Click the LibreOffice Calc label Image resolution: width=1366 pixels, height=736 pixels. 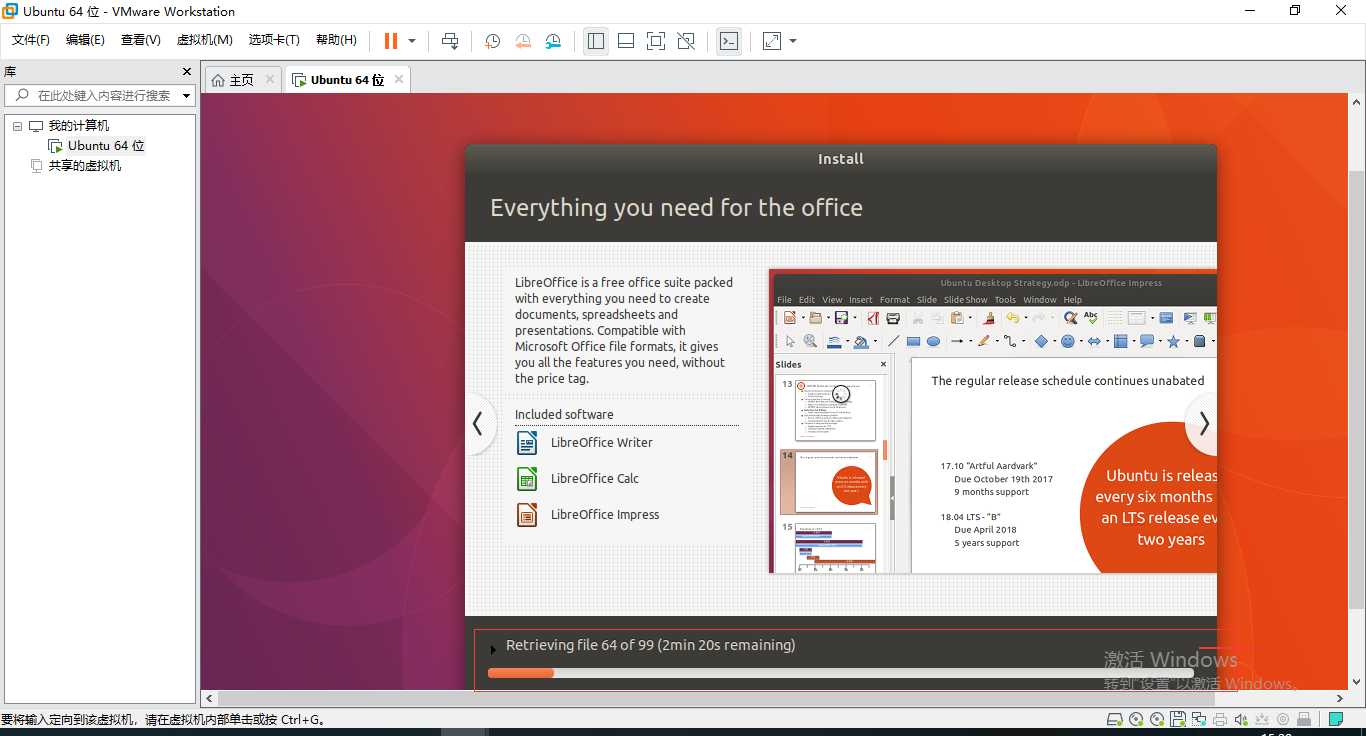point(594,479)
